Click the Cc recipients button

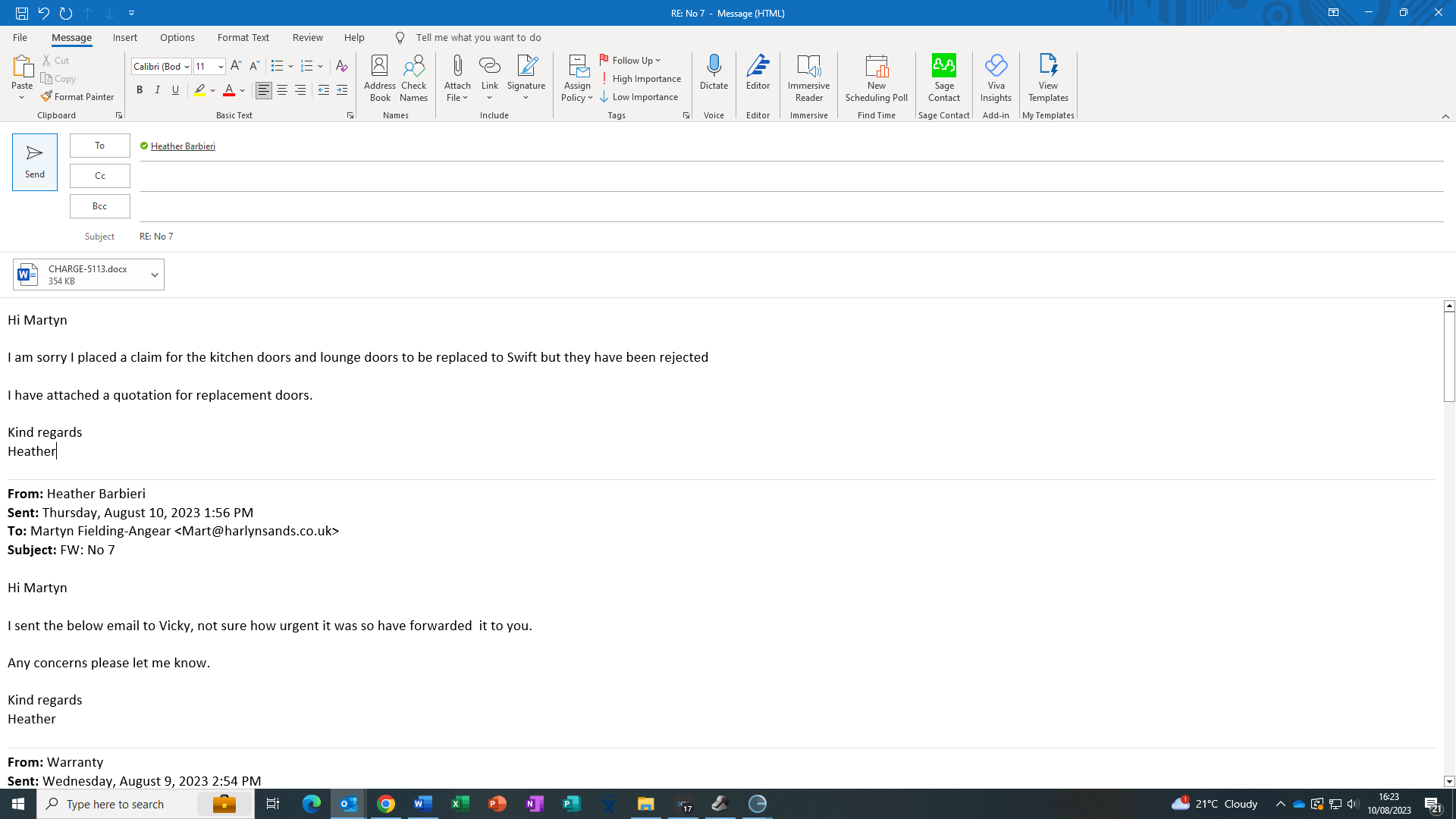pyautogui.click(x=99, y=176)
